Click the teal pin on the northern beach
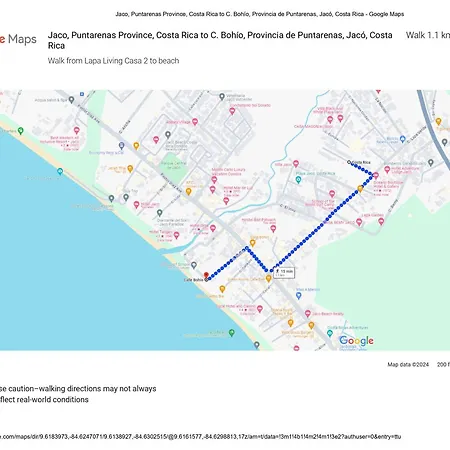Image resolution: width=450 pixels, height=450 pixels. pyautogui.click(x=60, y=172)
